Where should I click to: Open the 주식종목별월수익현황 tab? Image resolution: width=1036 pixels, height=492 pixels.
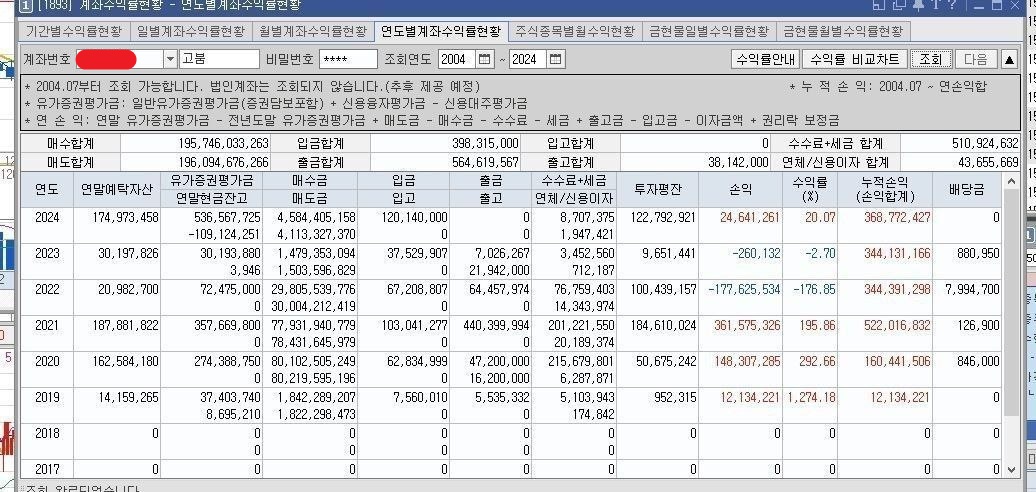[x=574, y=31]
